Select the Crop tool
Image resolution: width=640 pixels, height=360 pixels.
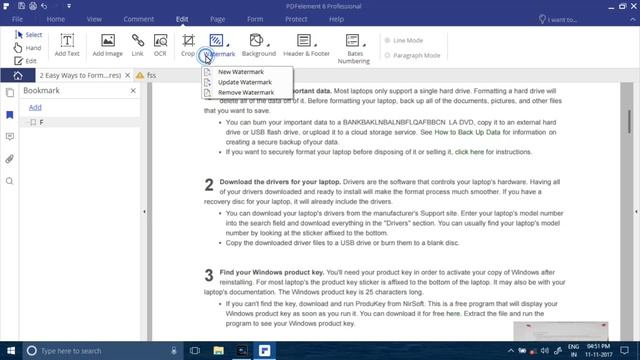point(188,45)
